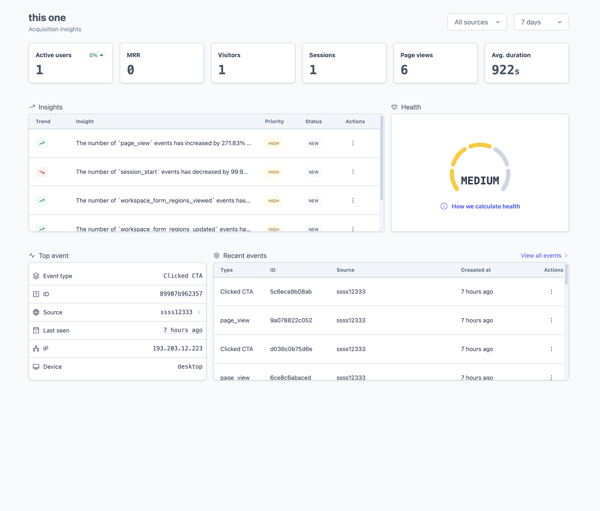Open actions menu for the page_view insight
This screenshot has width=600, height=511.
click(353, 143)
